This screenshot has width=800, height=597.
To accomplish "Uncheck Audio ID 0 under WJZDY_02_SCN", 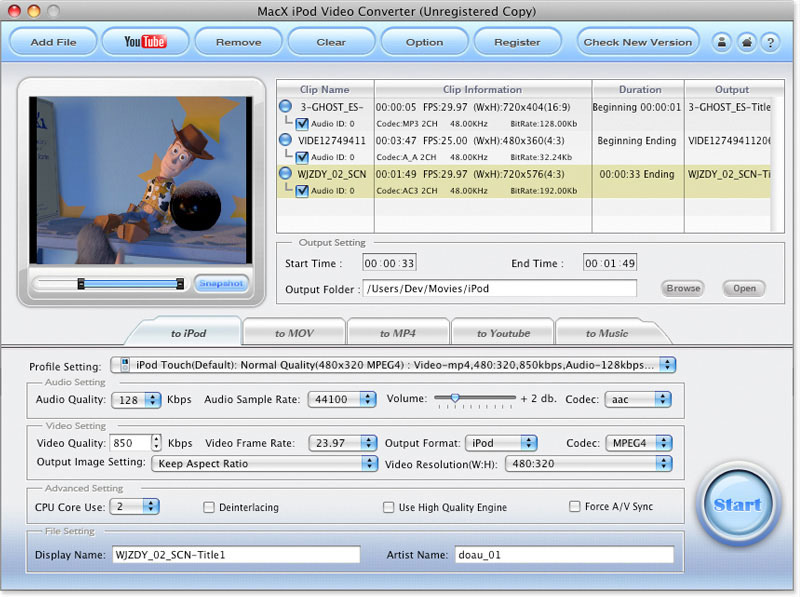I will click(302, 191).
